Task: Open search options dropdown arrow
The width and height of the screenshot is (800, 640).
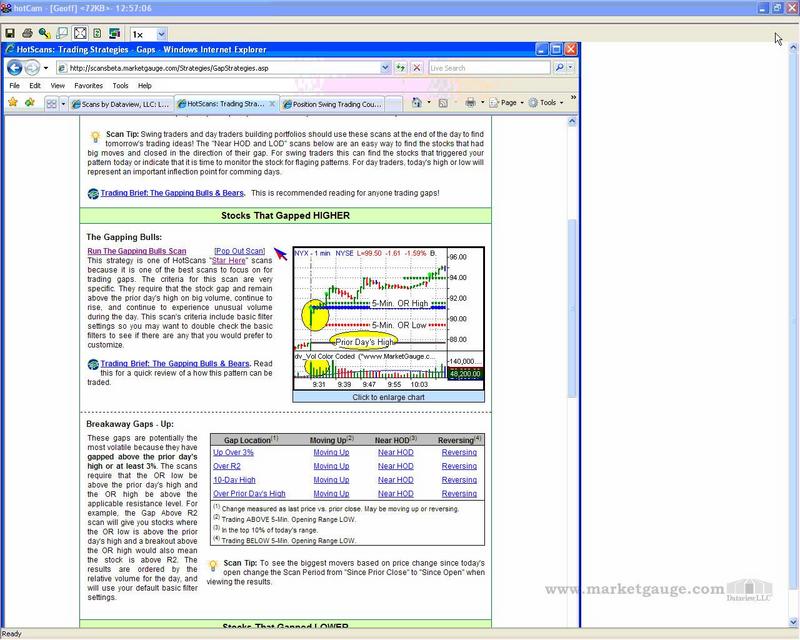Action: (x=570, y=68)
